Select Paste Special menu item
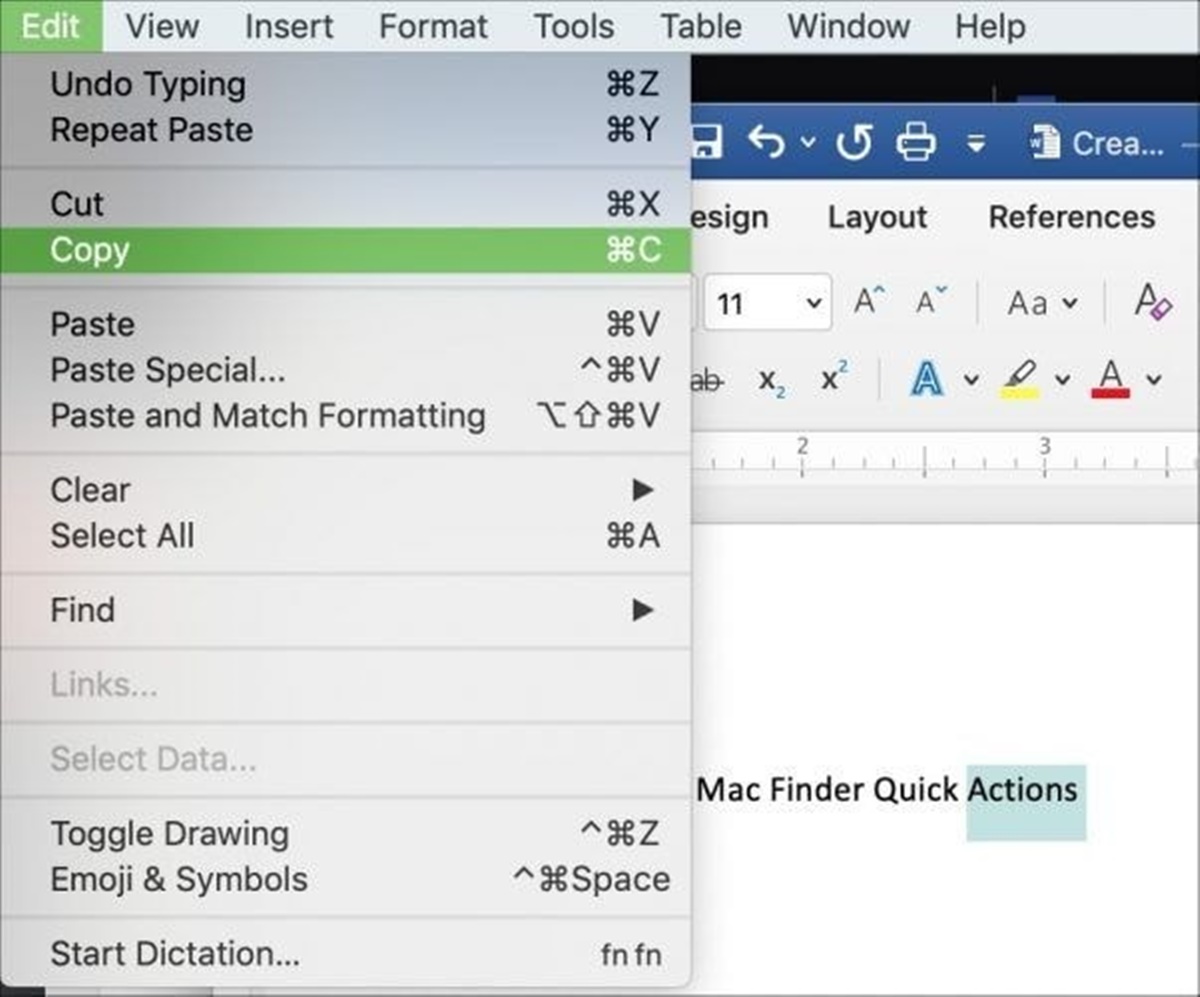Image resolution: width=1200 pixels, height=997 pixels. [167, 370]
